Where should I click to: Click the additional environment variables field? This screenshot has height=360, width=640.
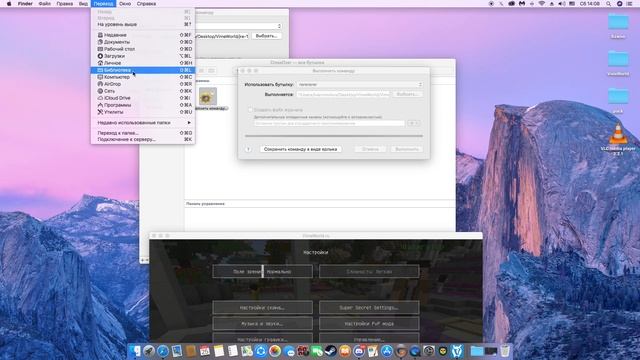point(329,123)
